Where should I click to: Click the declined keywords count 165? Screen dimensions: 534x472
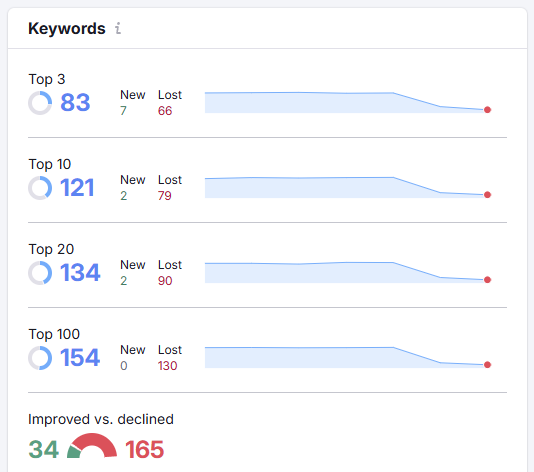(144, 450)
